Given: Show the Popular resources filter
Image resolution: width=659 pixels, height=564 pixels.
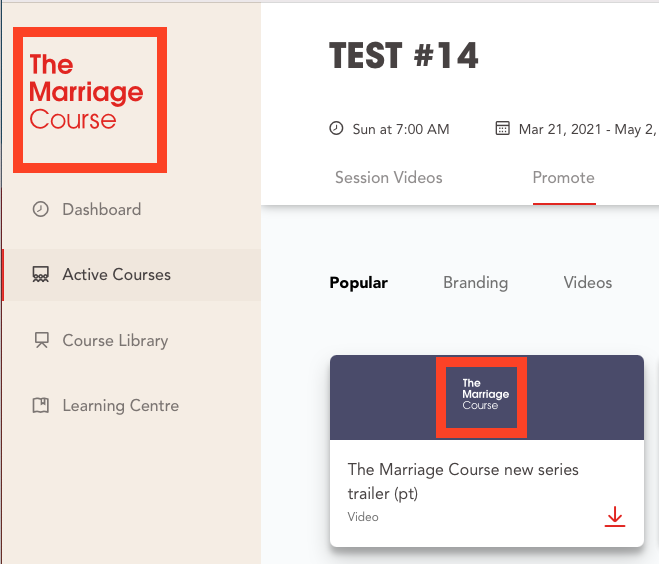Looking at the screenshot, I should (358, 282).
